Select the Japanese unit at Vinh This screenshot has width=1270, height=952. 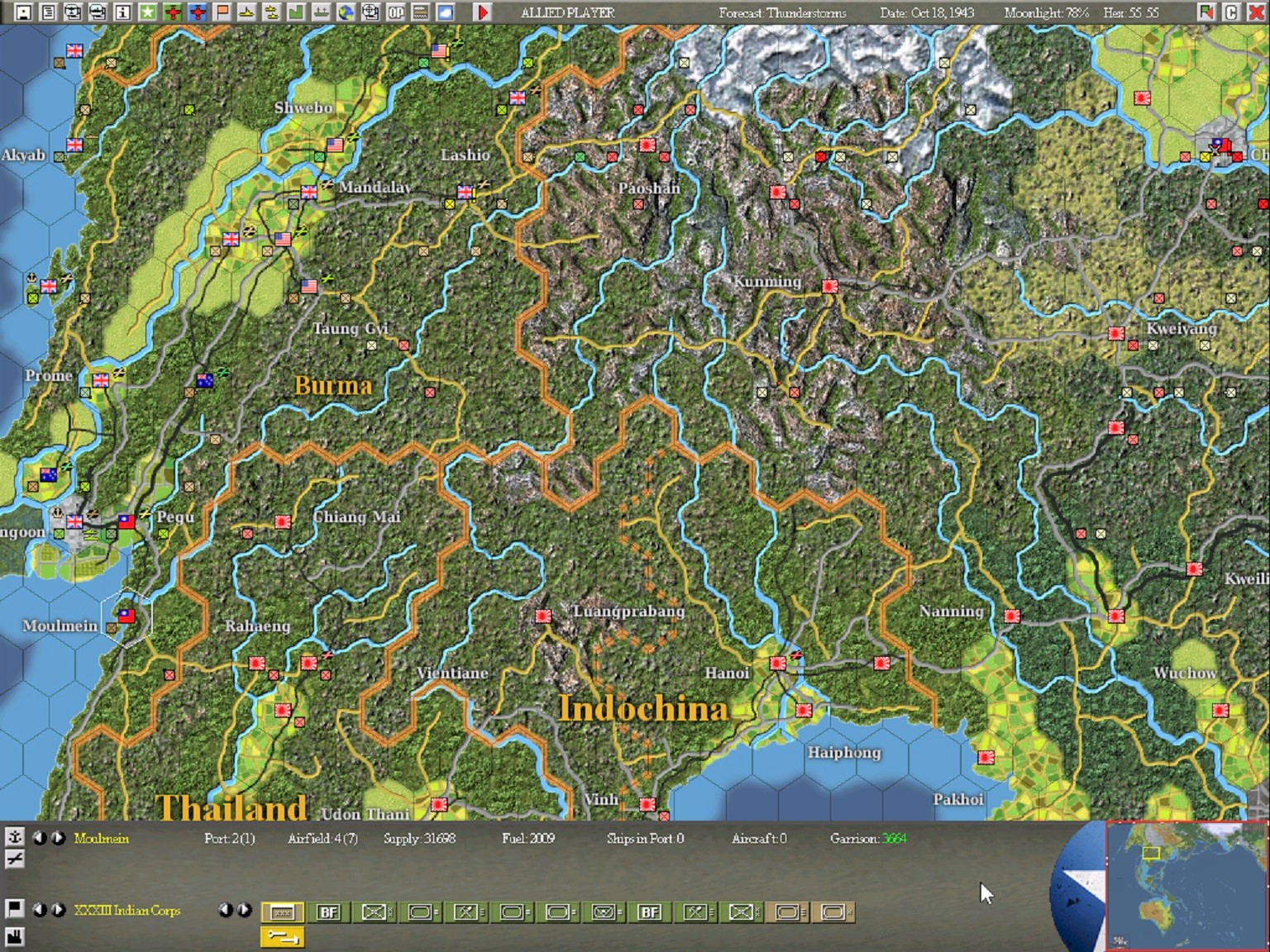[x=647, y=804]
